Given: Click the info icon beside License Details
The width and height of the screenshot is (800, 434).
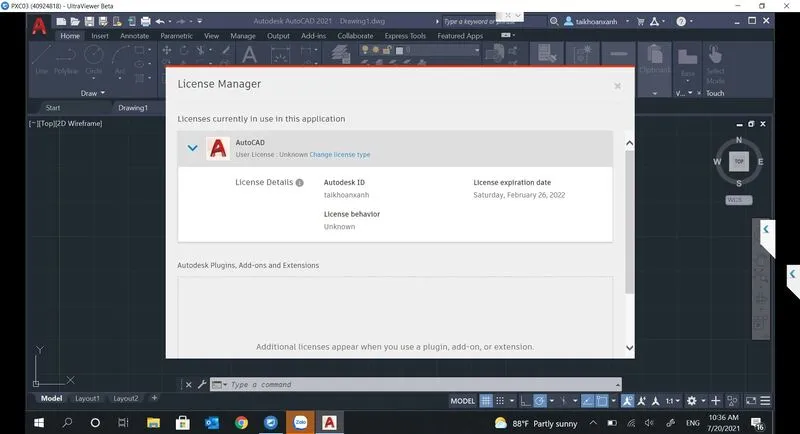Looking at the screenshot, I should point(299,183).
